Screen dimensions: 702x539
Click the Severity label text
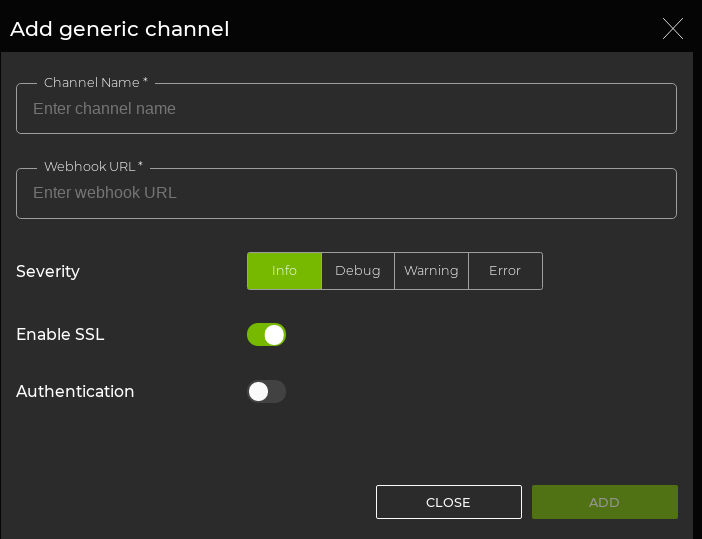[48, 272]
